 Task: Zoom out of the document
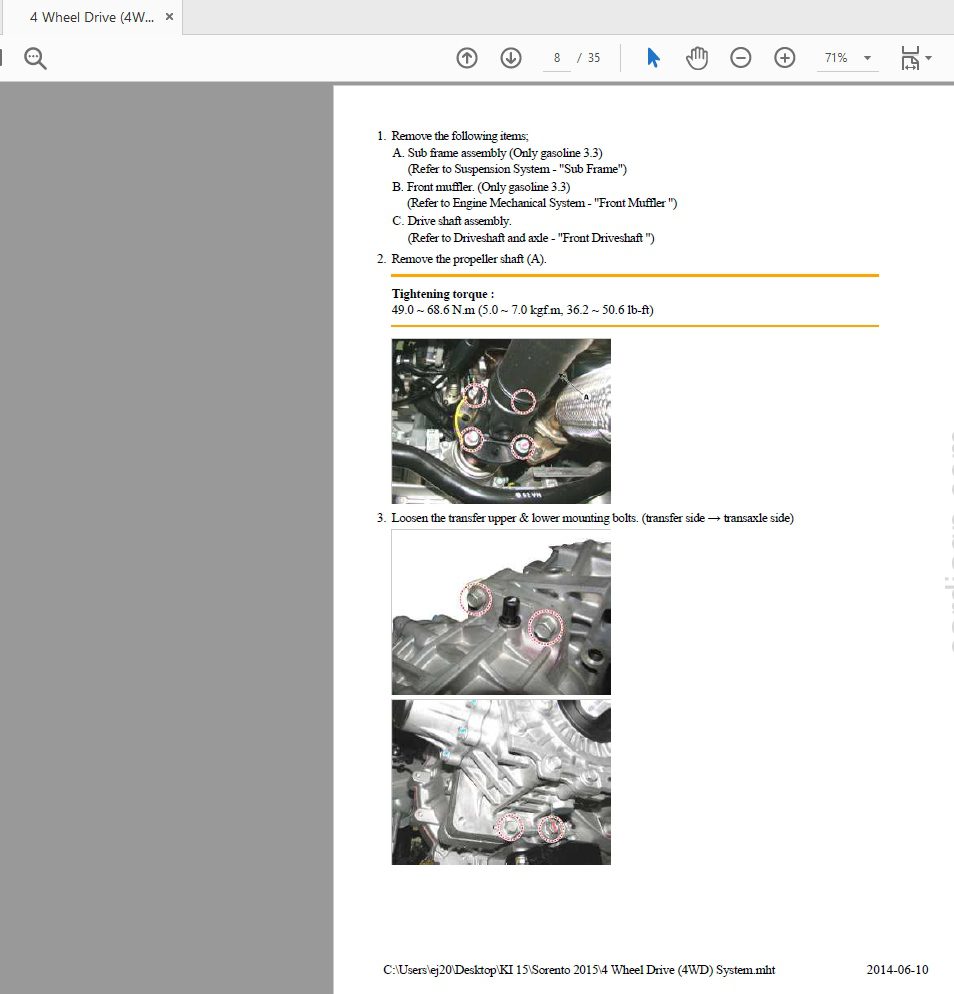point(740,58)
